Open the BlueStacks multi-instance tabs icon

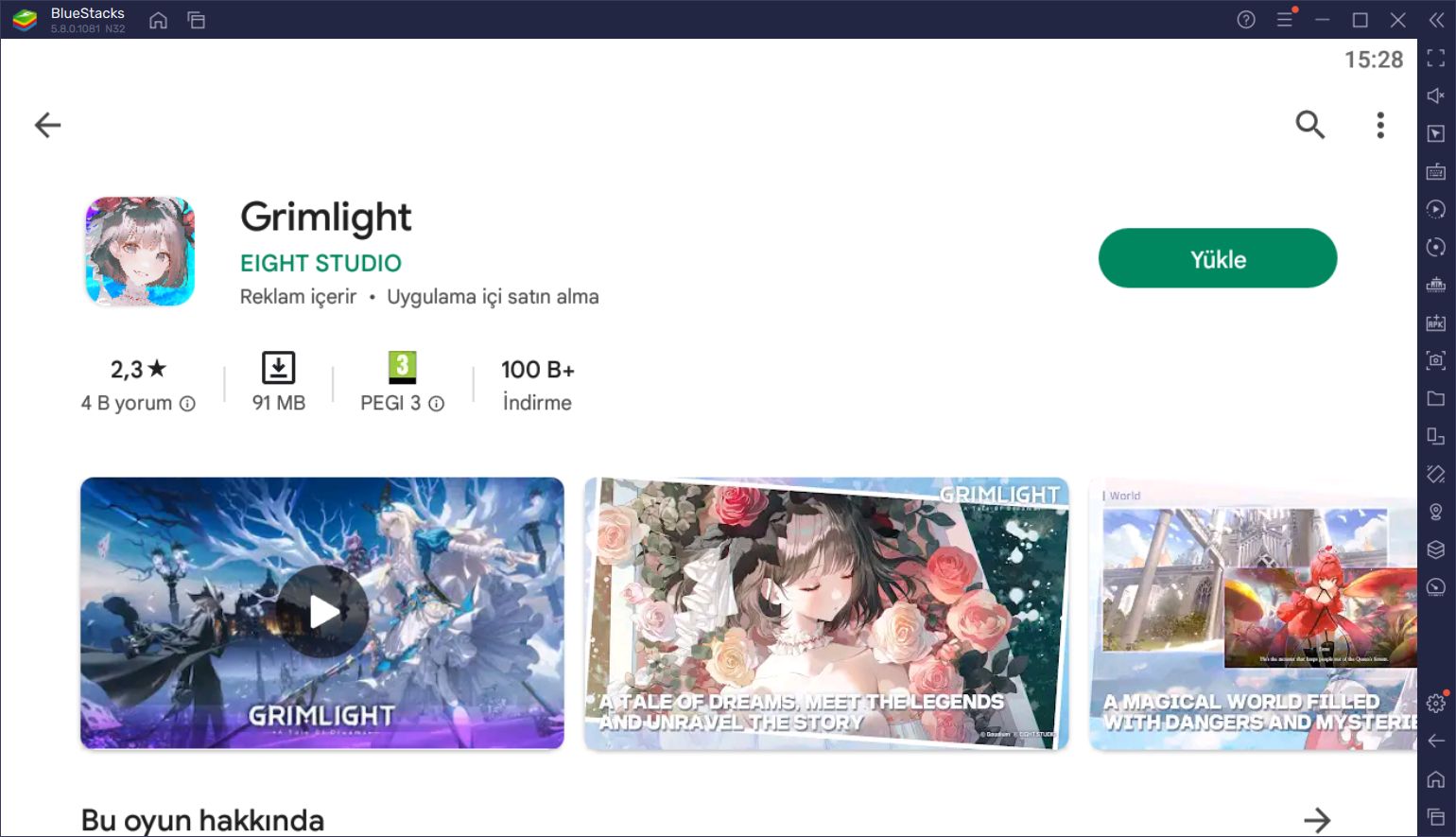197,20
